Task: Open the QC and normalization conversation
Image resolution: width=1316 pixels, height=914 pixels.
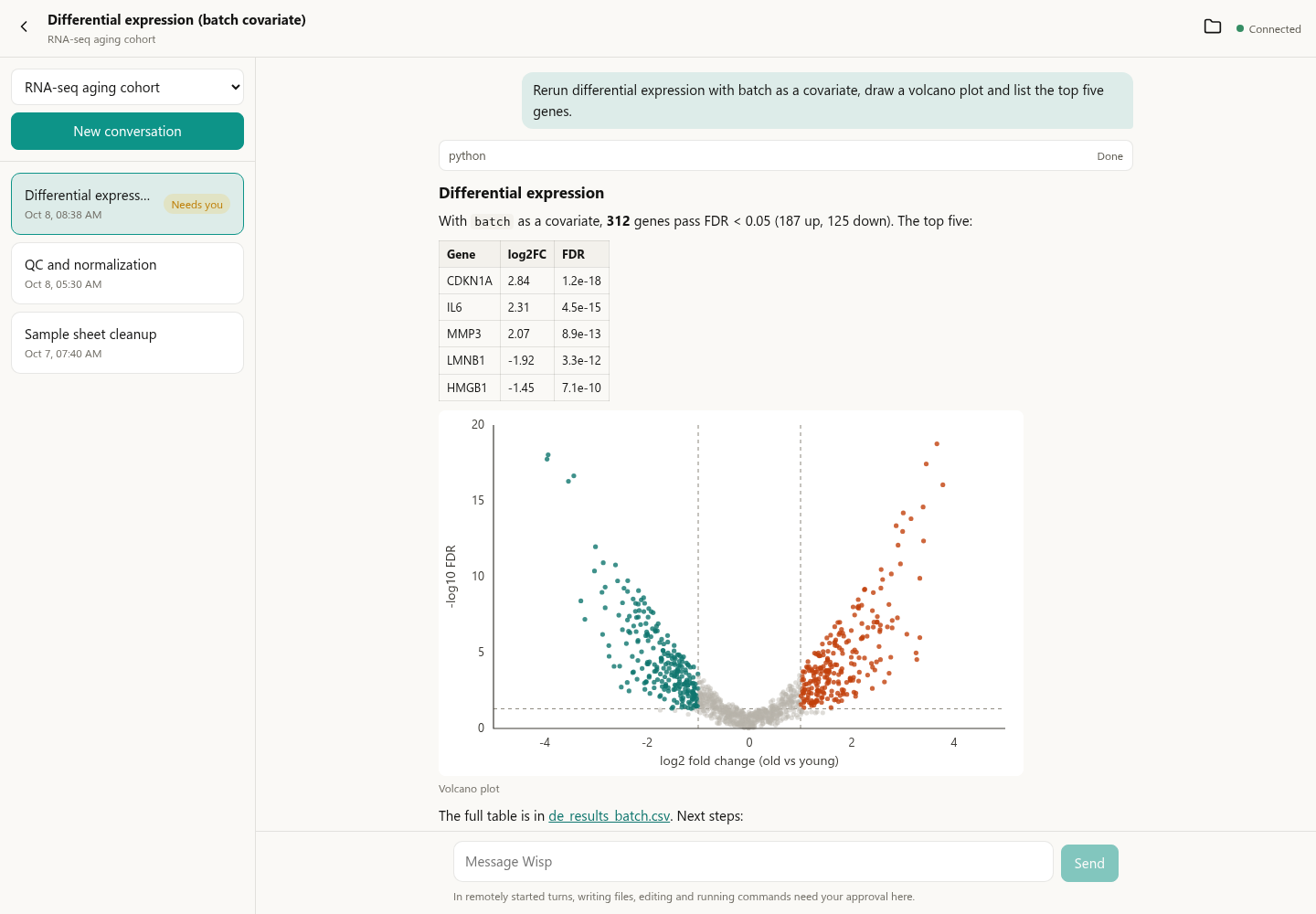Action: pos(127,273)
